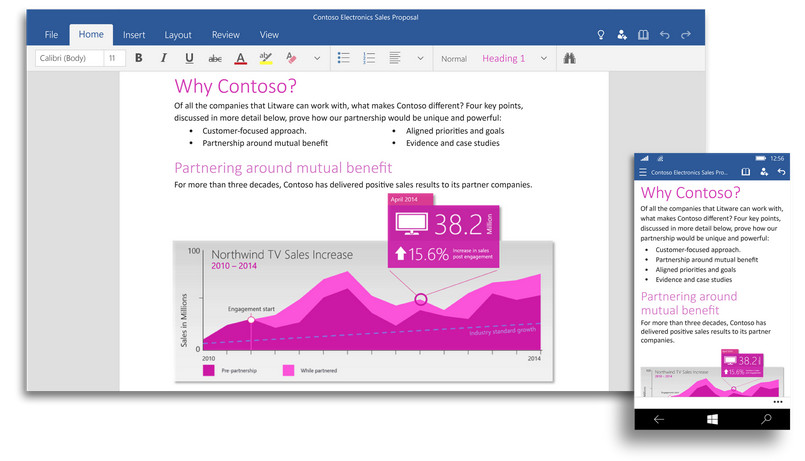Click the "Aligned priorities and goals" bullet in desktop document
805x461 pixels.
455,131
